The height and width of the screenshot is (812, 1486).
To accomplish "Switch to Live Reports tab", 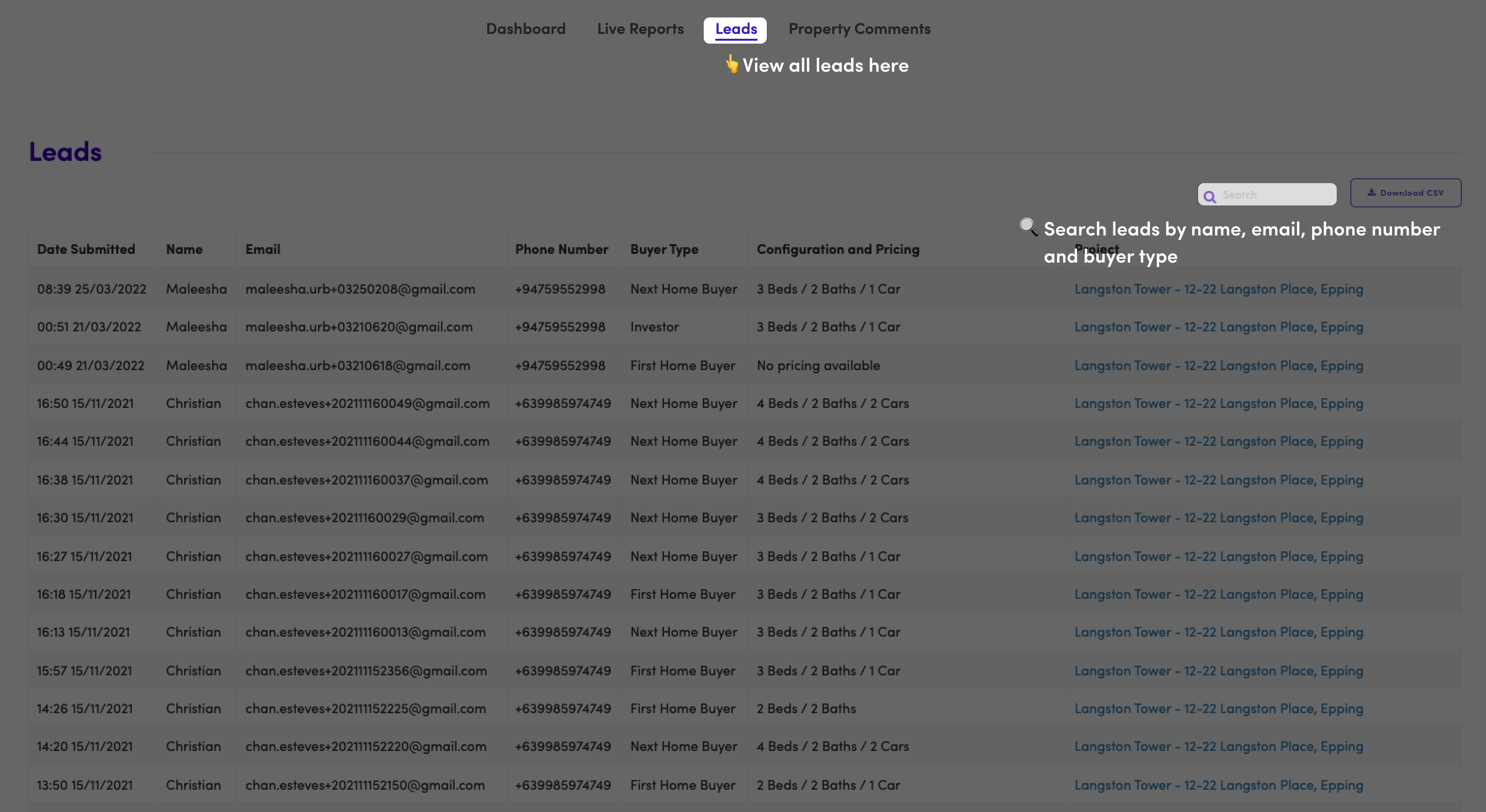I will click(x=640, y=29).
